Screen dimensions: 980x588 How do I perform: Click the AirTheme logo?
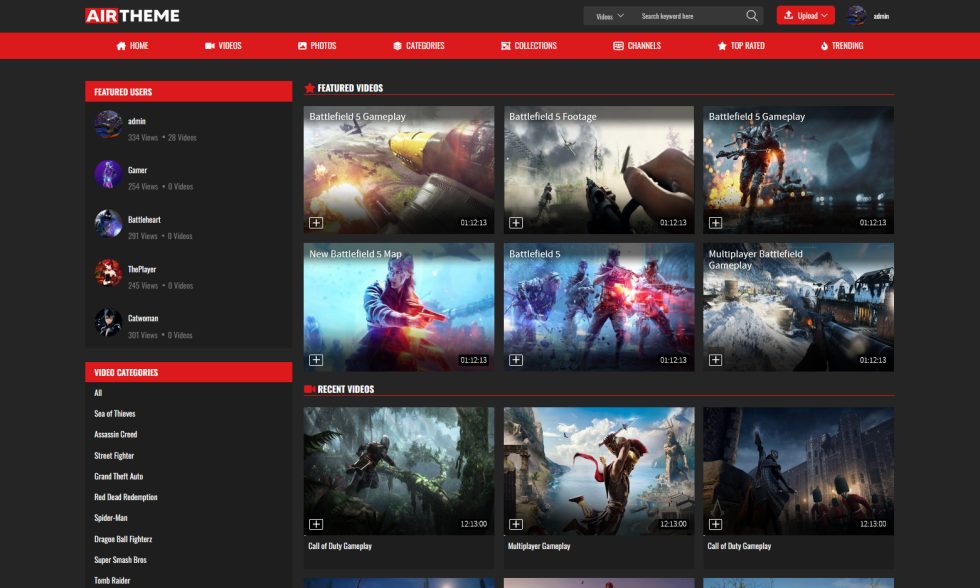[132, 16]
